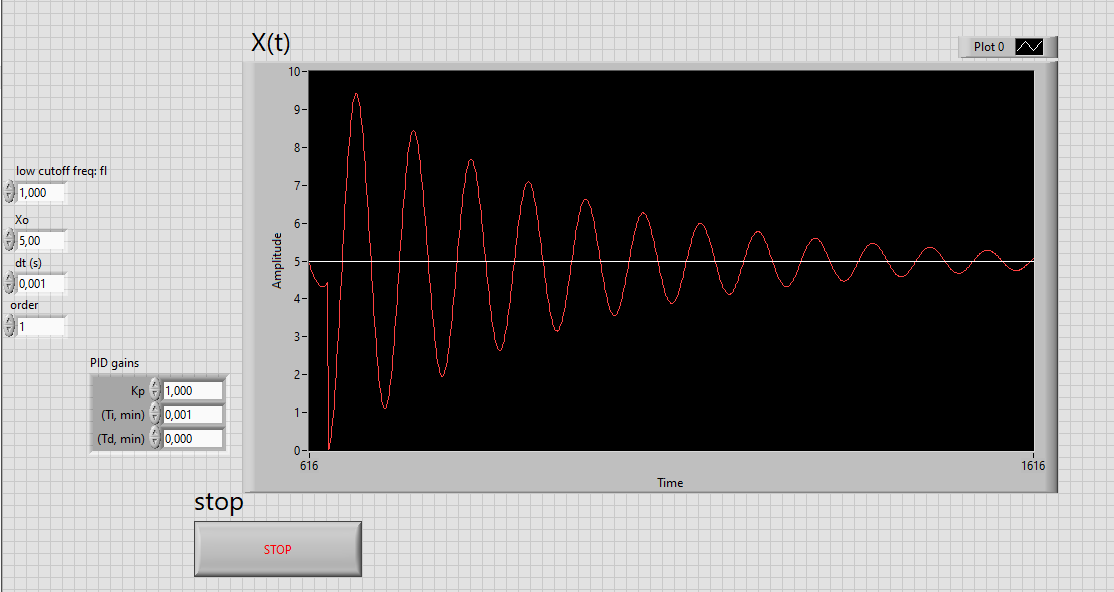Click the Kp label in PID gains
This screenshot has height=592, width=1114.
(138, 391)
